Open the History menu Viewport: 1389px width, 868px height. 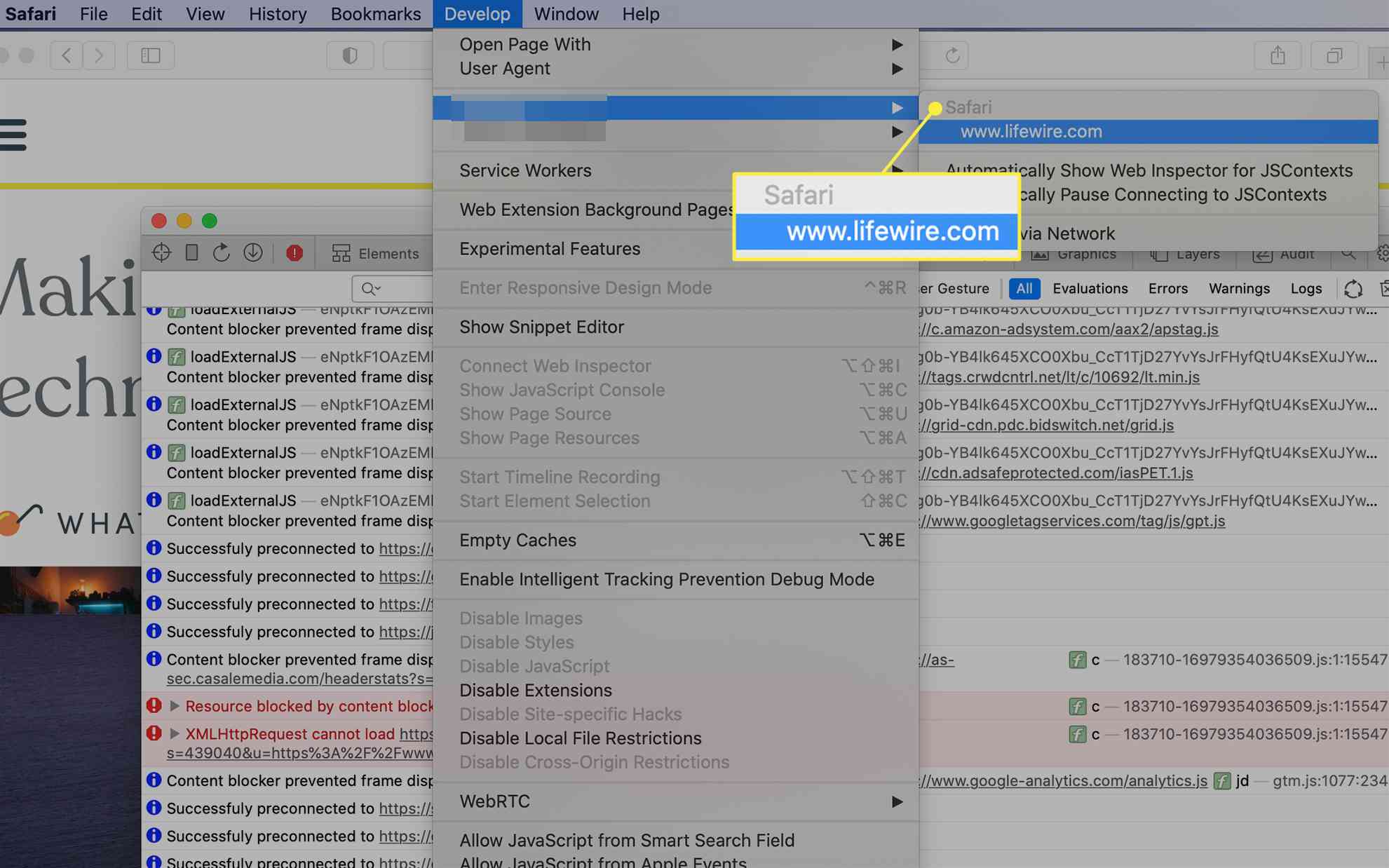click(x=278, y=14)
